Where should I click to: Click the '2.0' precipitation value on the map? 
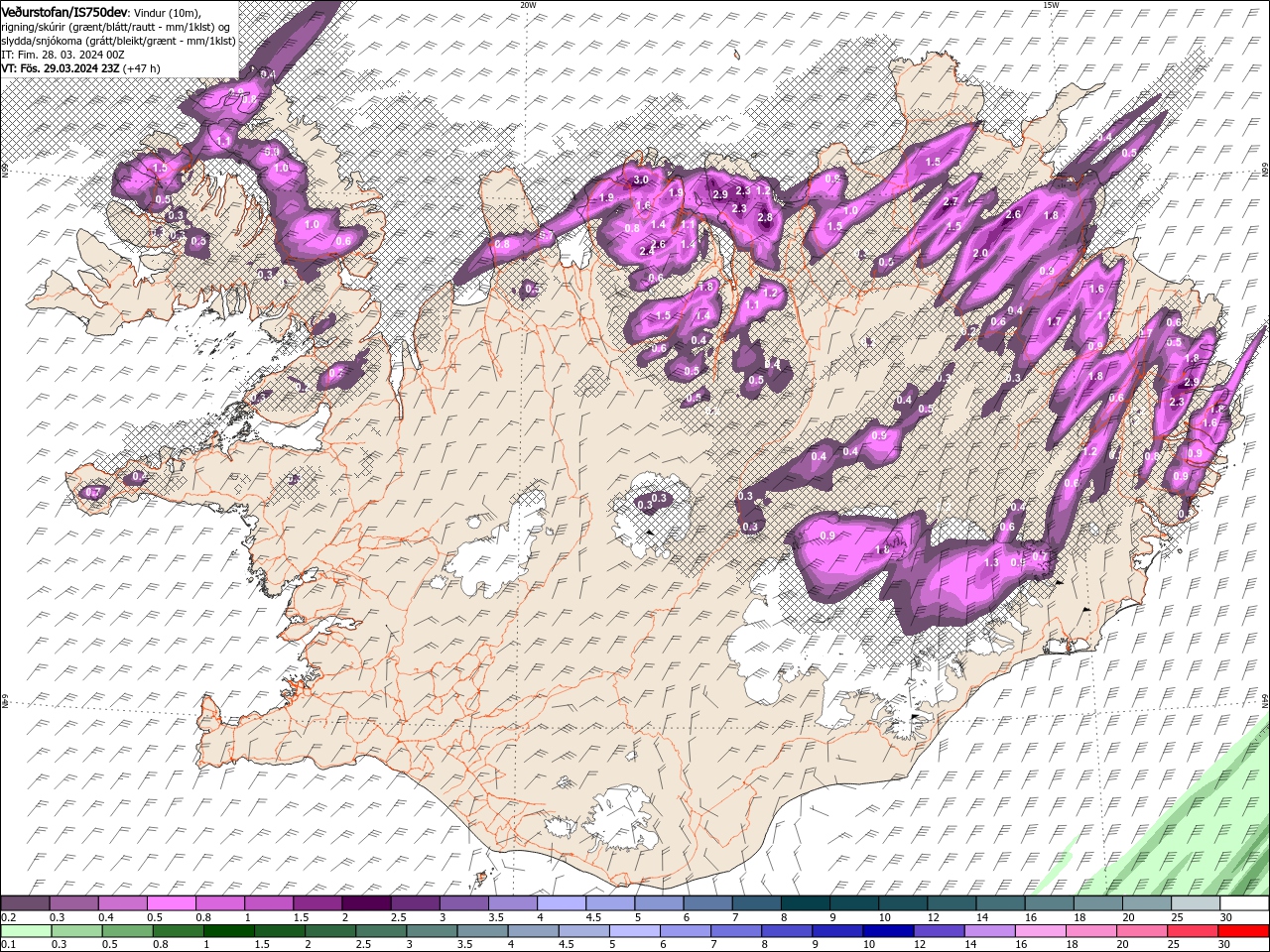980,253
